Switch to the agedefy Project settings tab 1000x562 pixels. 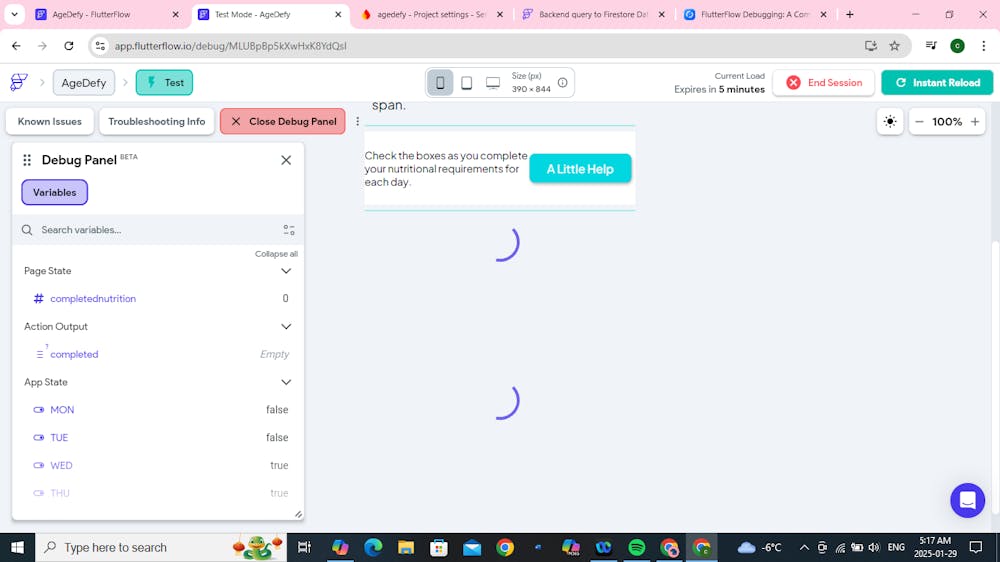(432, 14)
